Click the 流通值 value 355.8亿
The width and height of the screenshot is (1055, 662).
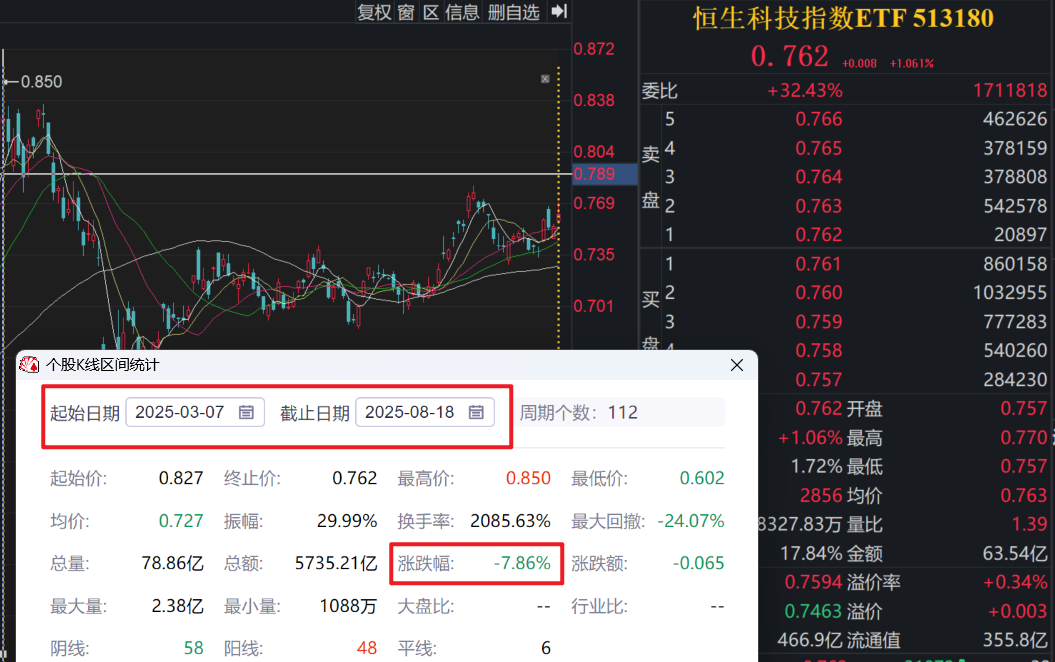click(x=1015, y=640)
